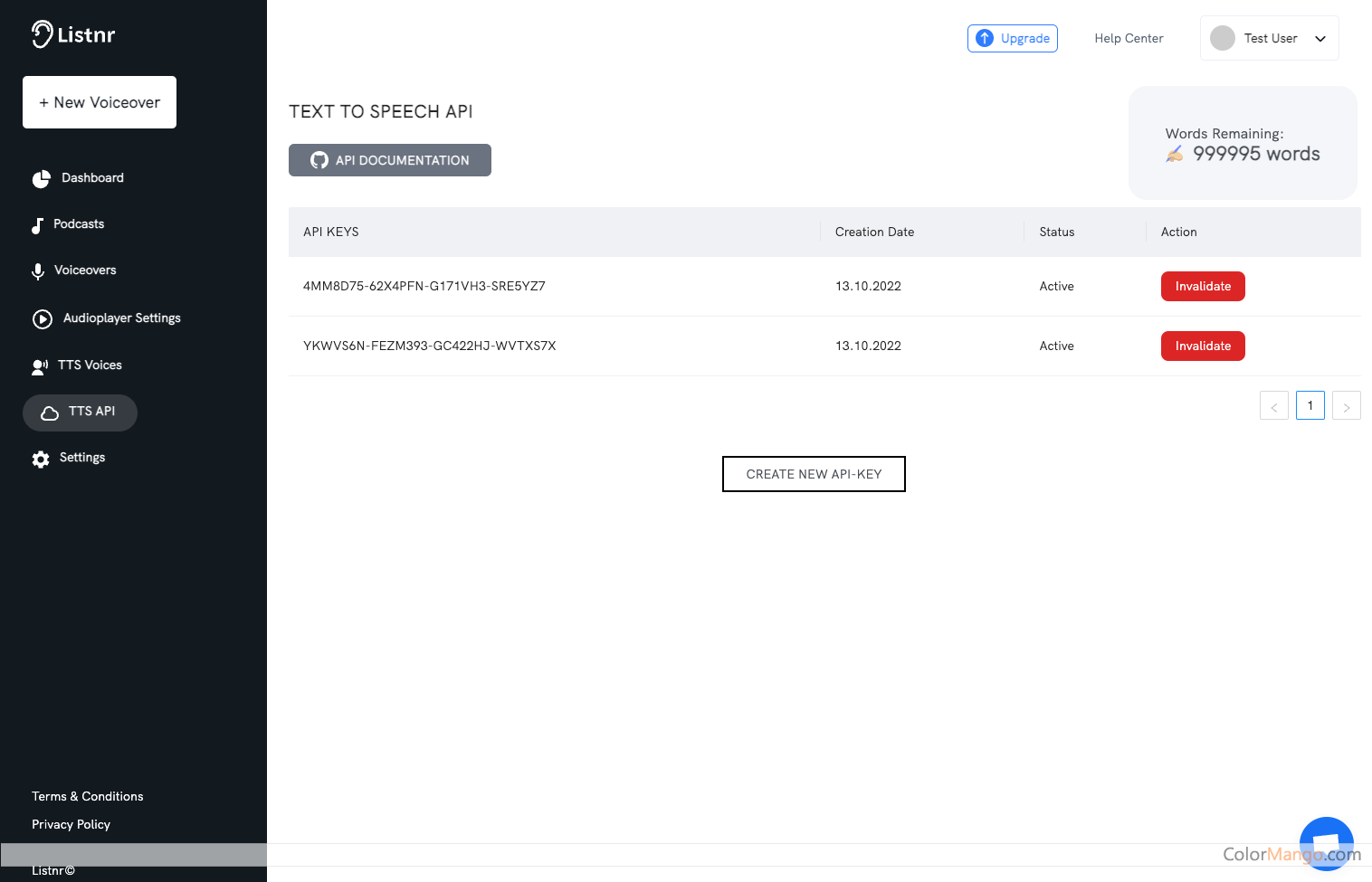
Task: Open the Help Center
Action: (1129, 38)
